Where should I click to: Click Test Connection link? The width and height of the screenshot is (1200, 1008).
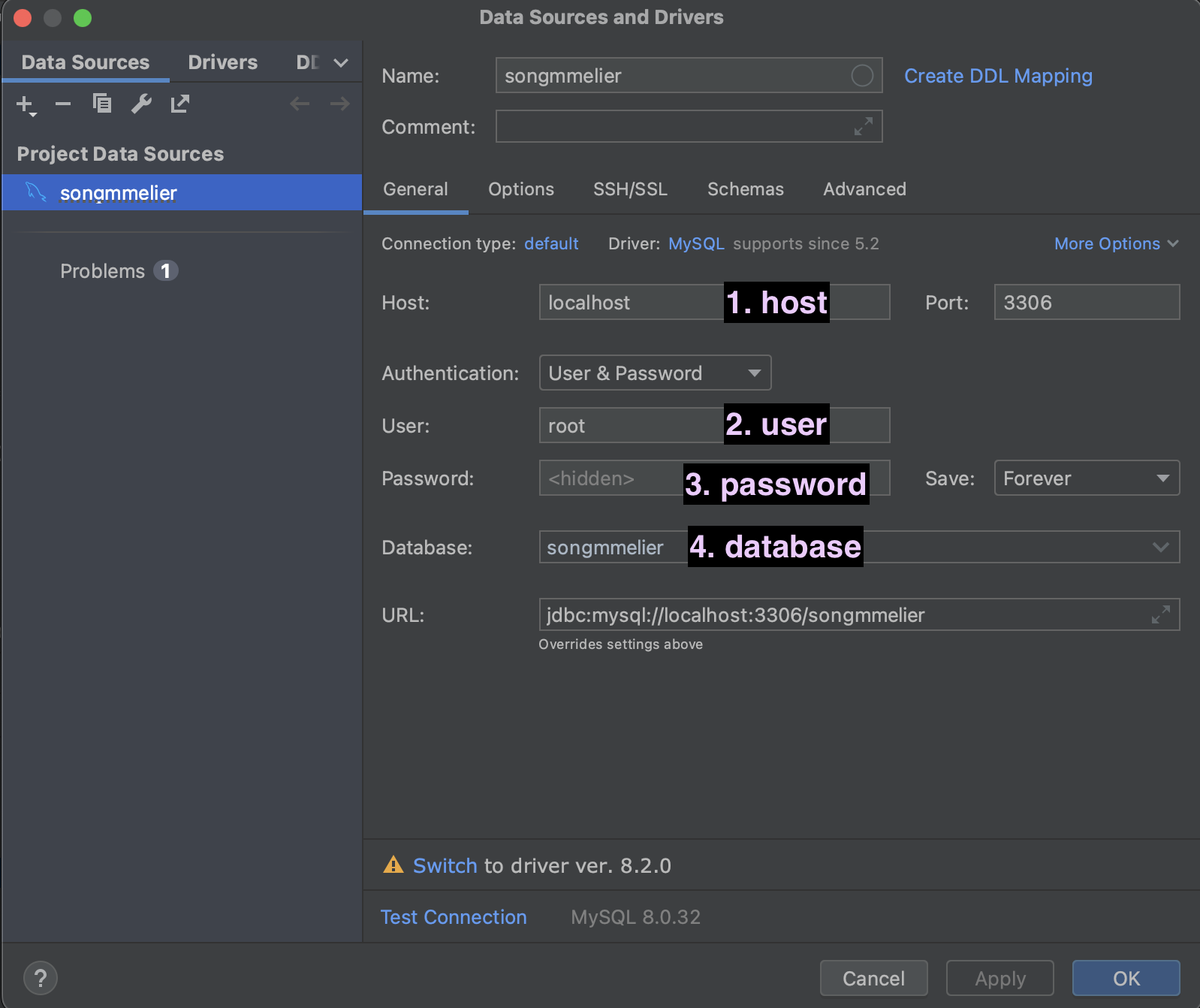(454, 917)
